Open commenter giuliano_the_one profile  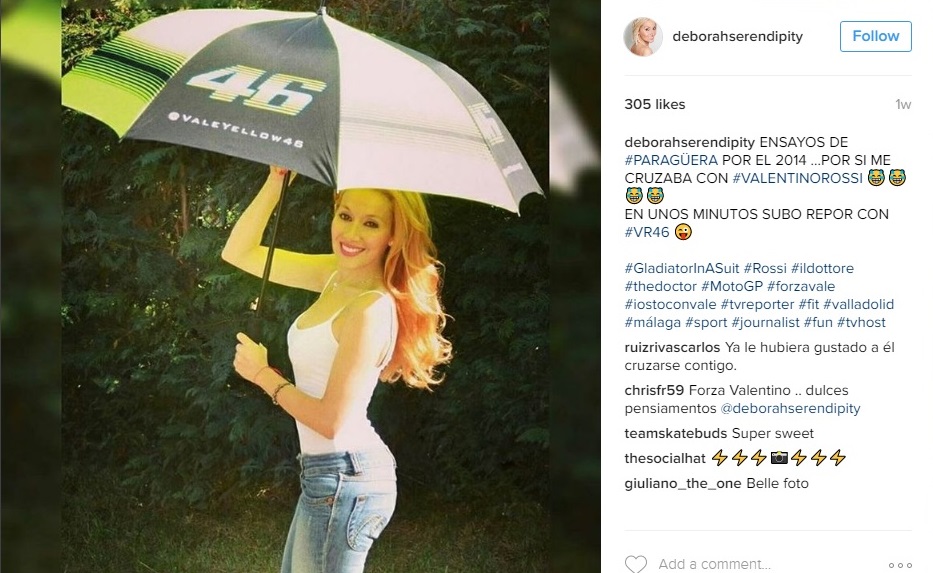tap(682, 483)
